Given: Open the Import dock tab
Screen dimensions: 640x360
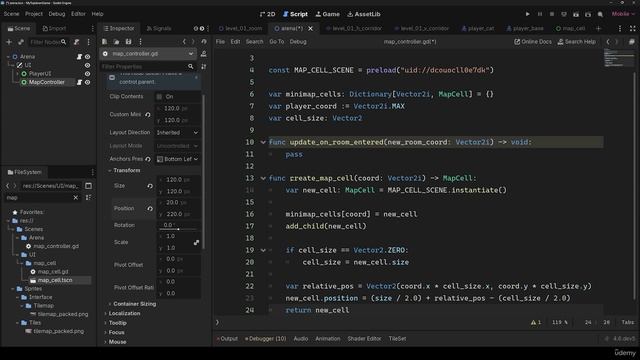Looking at the screenshot, I should tap(54, 29).
